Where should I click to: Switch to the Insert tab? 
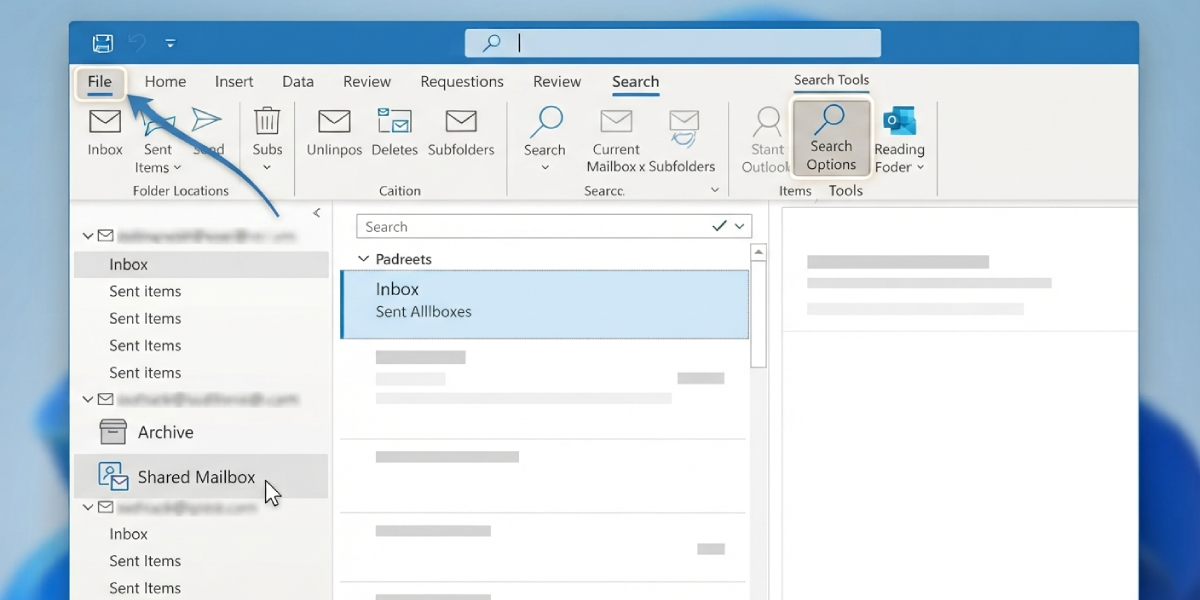tap(234, 82)
